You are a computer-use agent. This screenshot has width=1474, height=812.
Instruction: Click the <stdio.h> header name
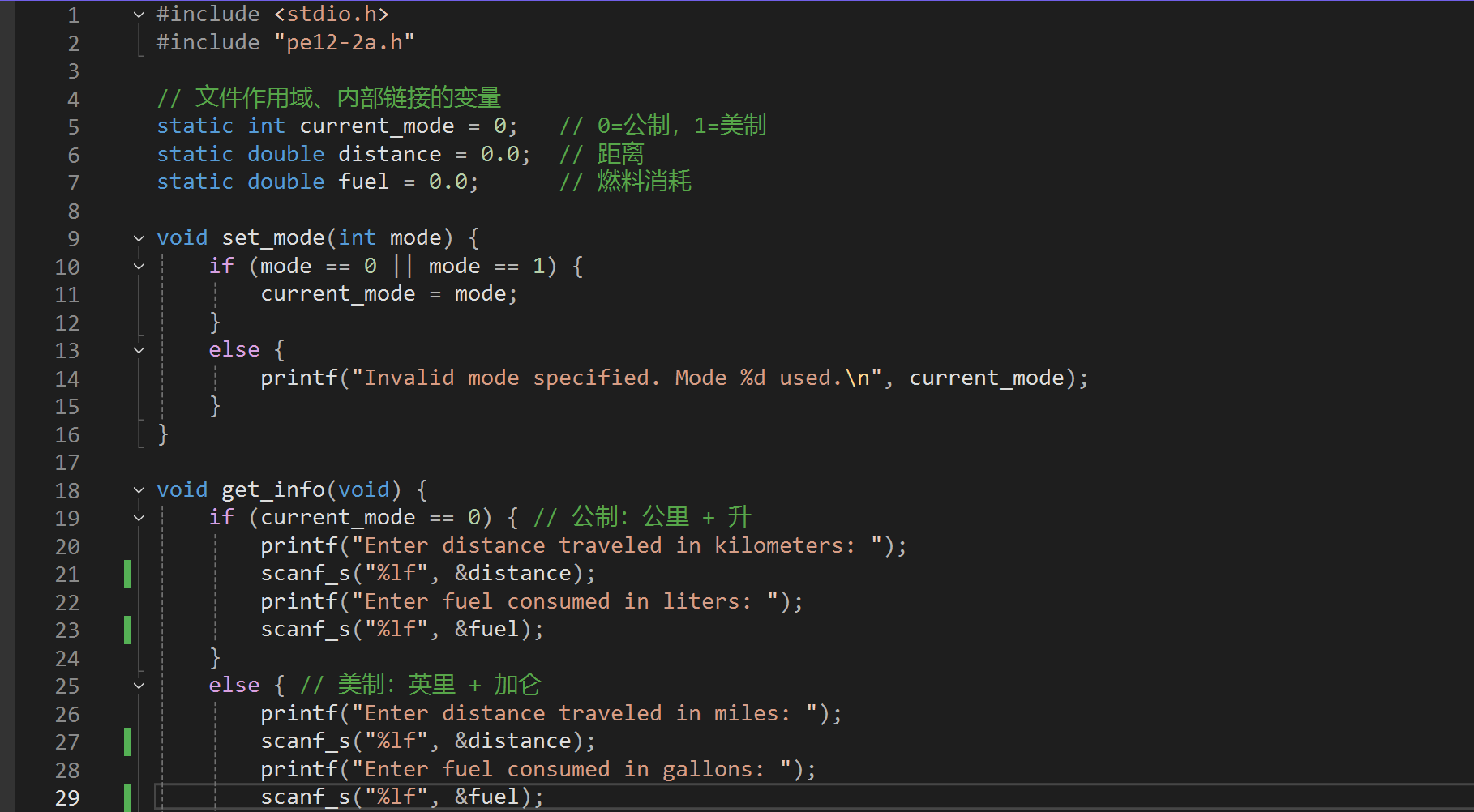click(332, 15)
